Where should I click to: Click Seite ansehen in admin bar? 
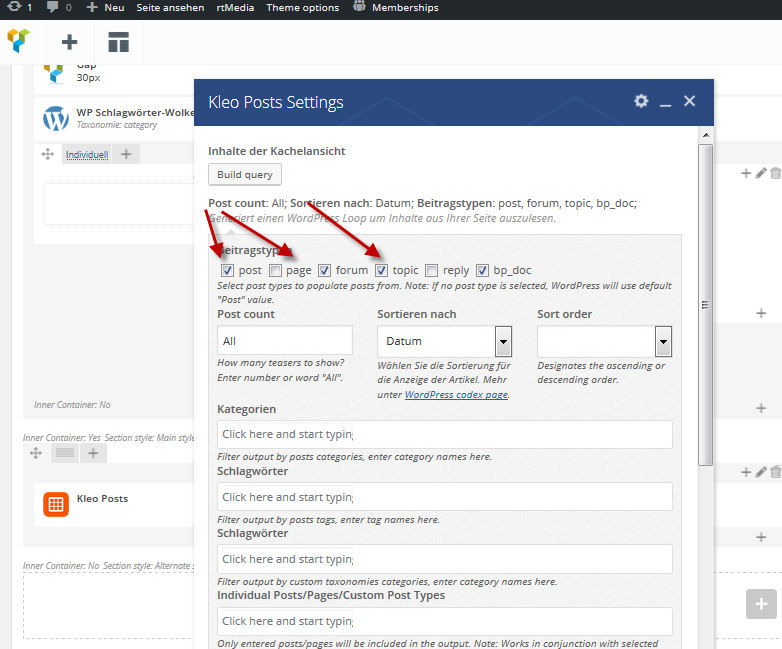click(170, 7)
